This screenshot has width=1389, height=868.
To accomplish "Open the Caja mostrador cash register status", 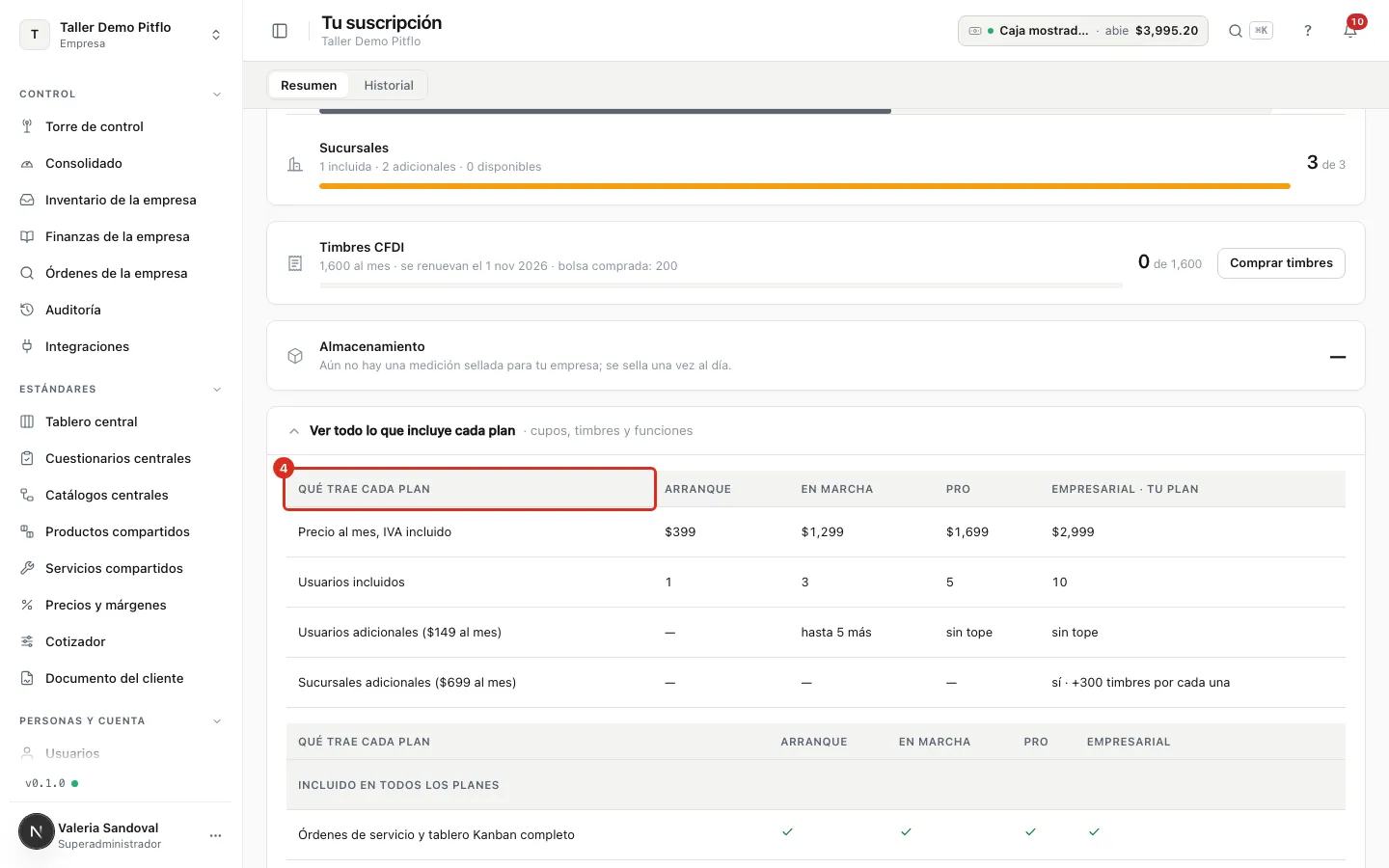I will (1082, 31).
